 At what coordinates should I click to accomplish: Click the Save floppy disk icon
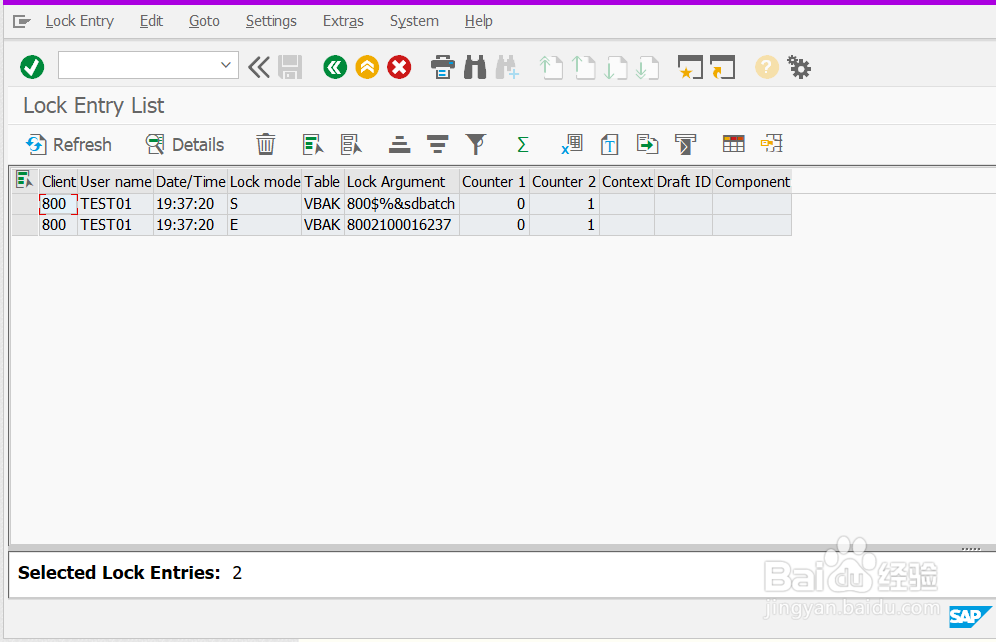[x=290, y=67]
